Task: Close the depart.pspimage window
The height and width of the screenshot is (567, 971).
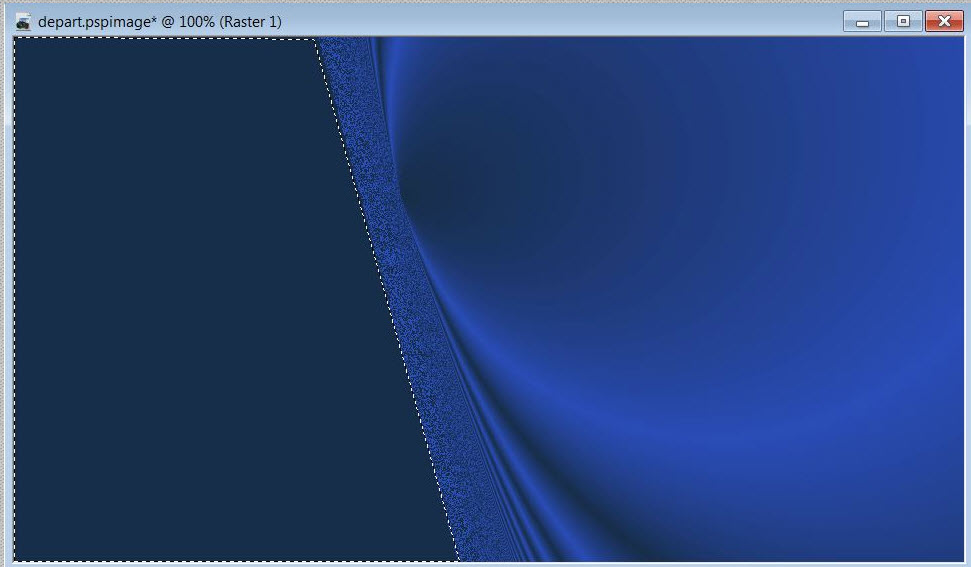Action: 944,21
